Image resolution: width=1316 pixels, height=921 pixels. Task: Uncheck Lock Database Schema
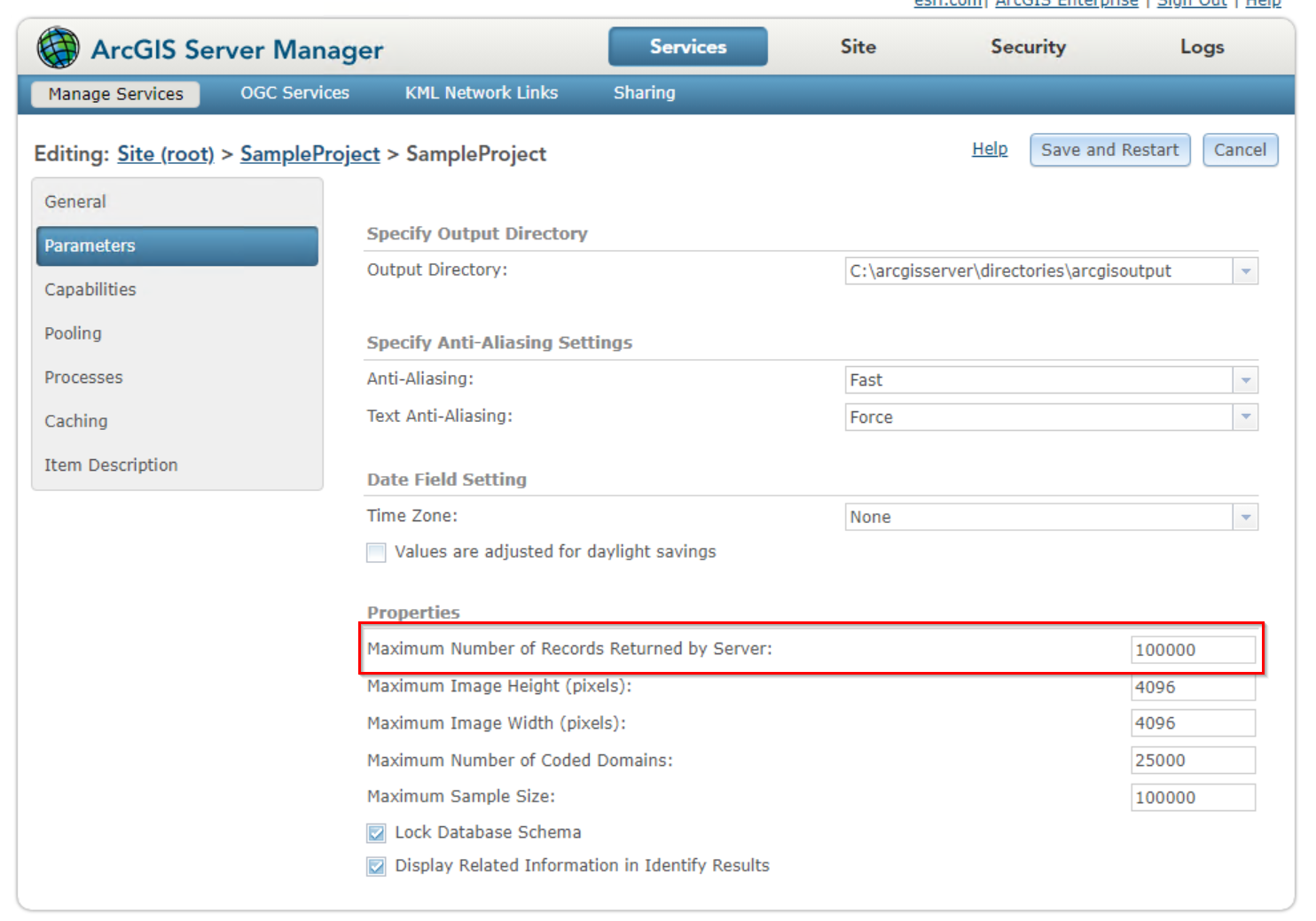[376, 832]
